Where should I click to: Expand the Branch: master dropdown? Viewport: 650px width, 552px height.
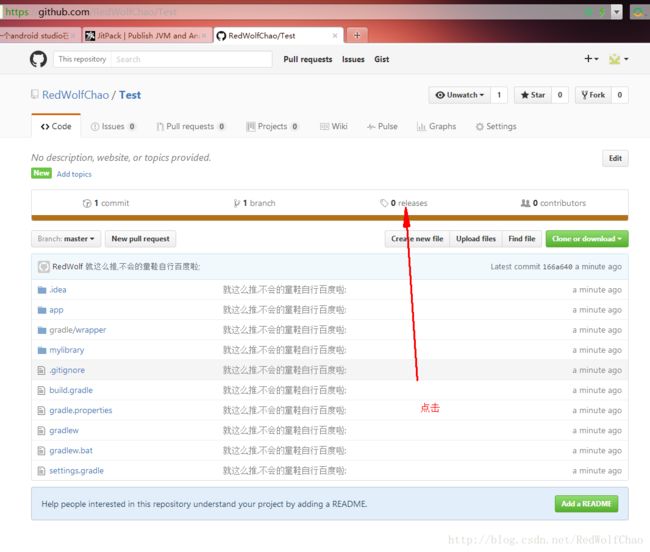66,239
